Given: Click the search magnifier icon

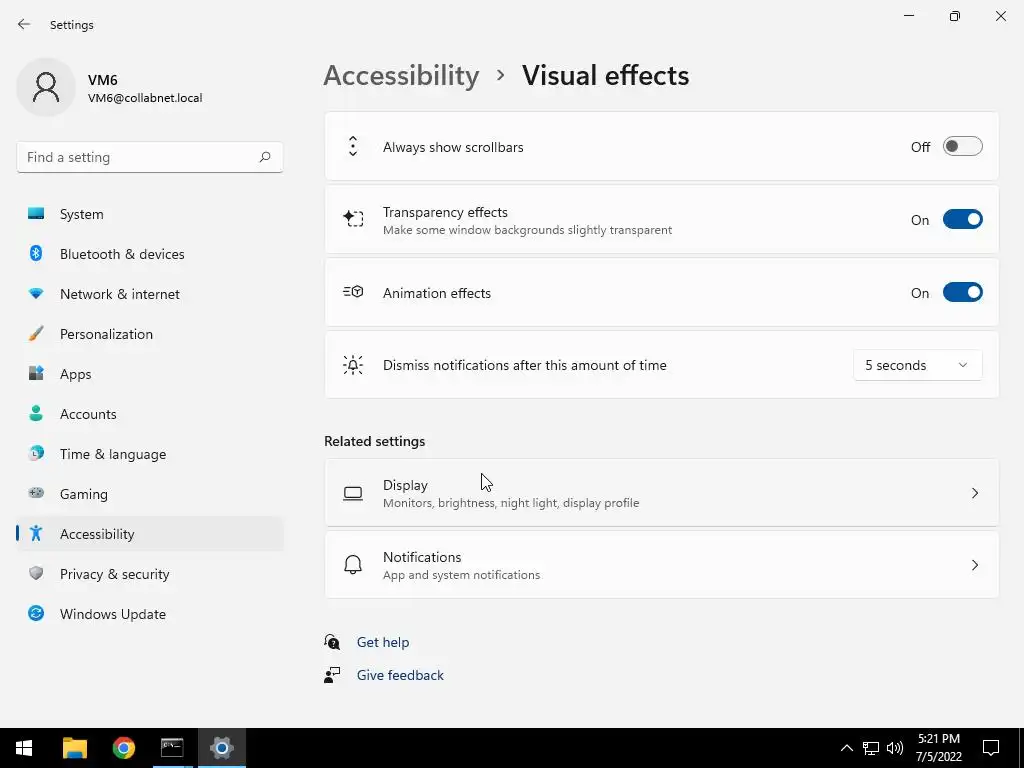Looking at the screenshot, I should coord(265,157).
